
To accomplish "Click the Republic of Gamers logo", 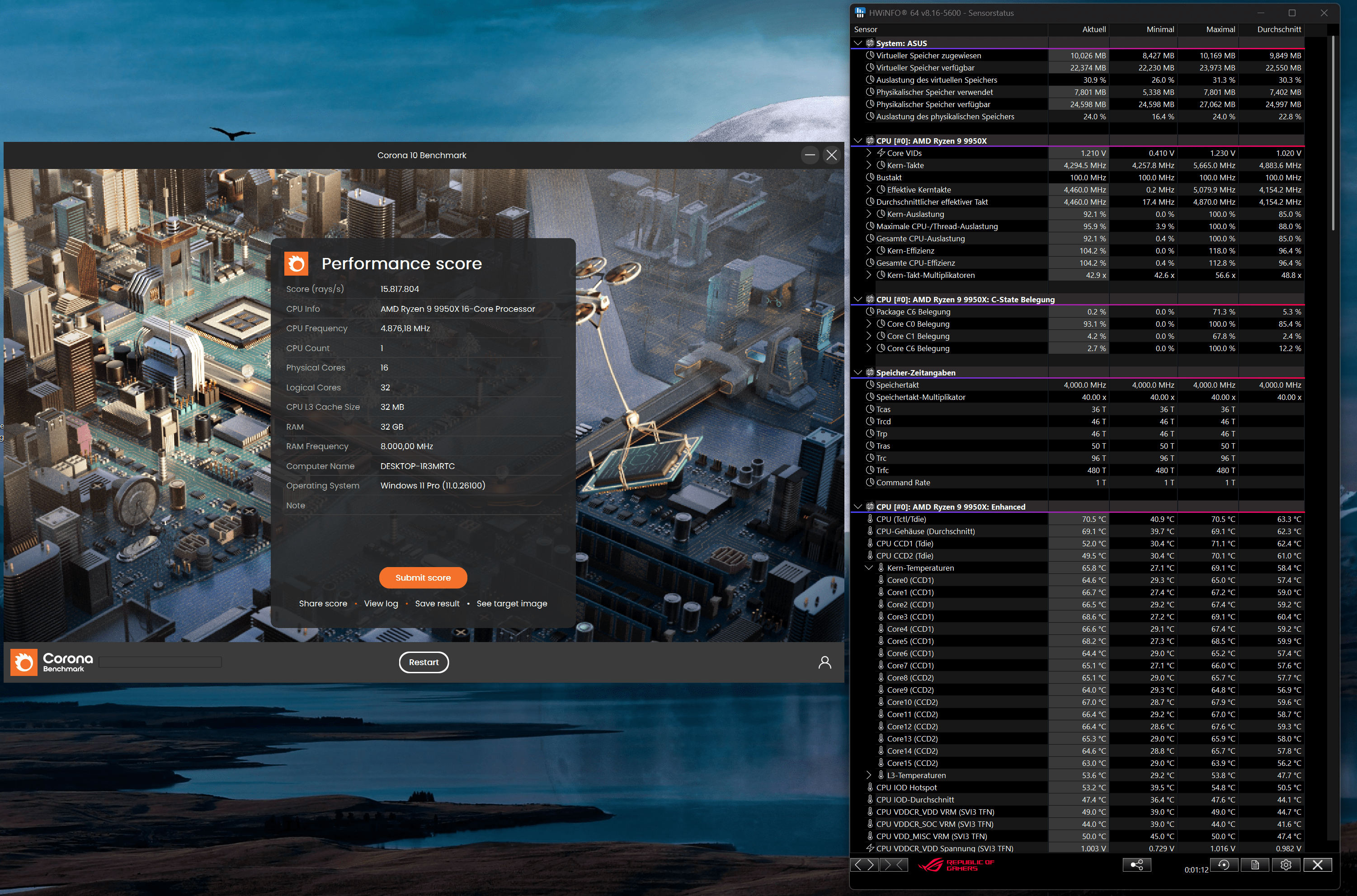I will pos(956,865).
